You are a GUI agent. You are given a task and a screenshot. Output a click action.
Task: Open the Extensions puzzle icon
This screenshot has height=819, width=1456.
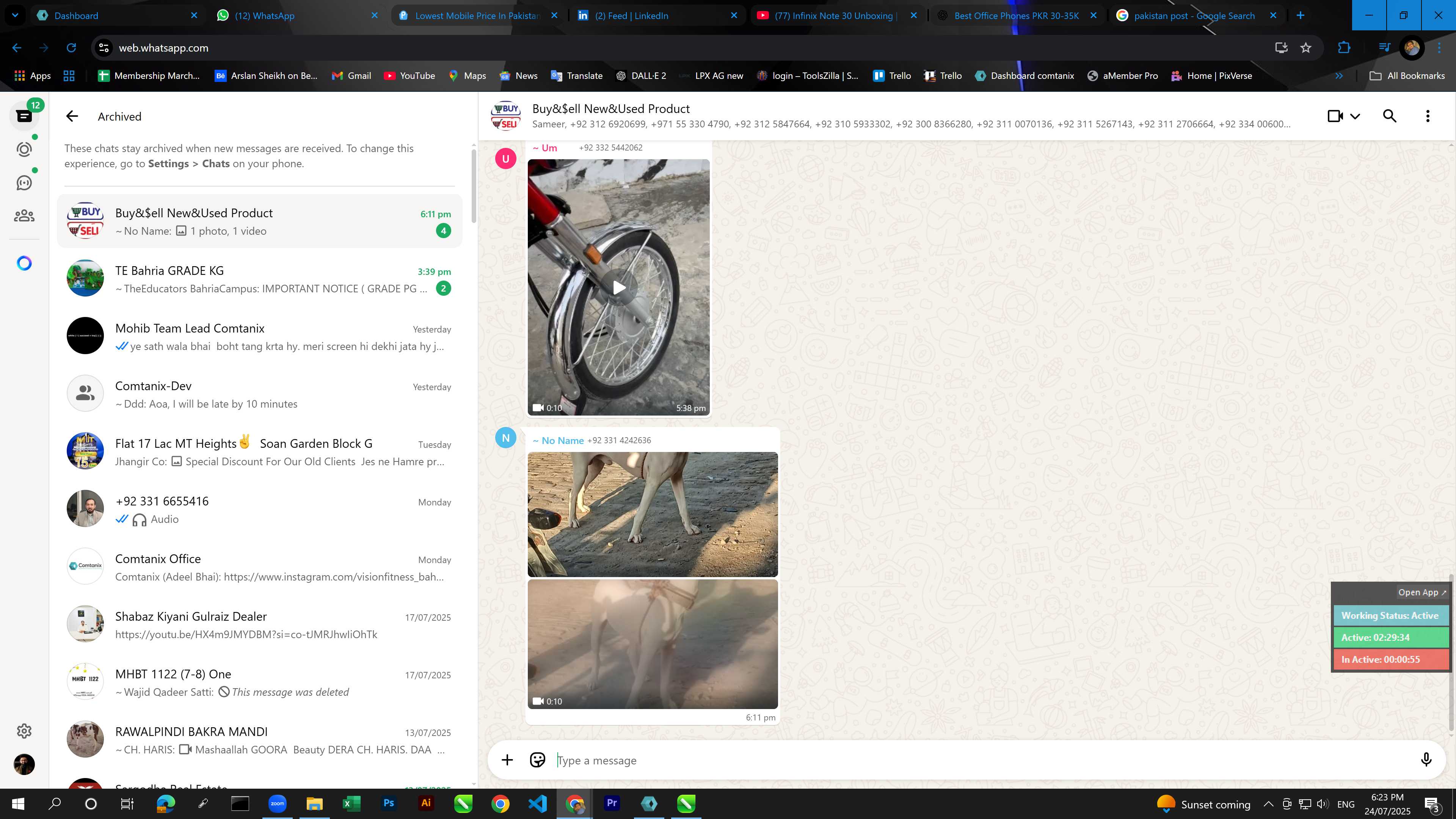click(x=1344, y=47)
